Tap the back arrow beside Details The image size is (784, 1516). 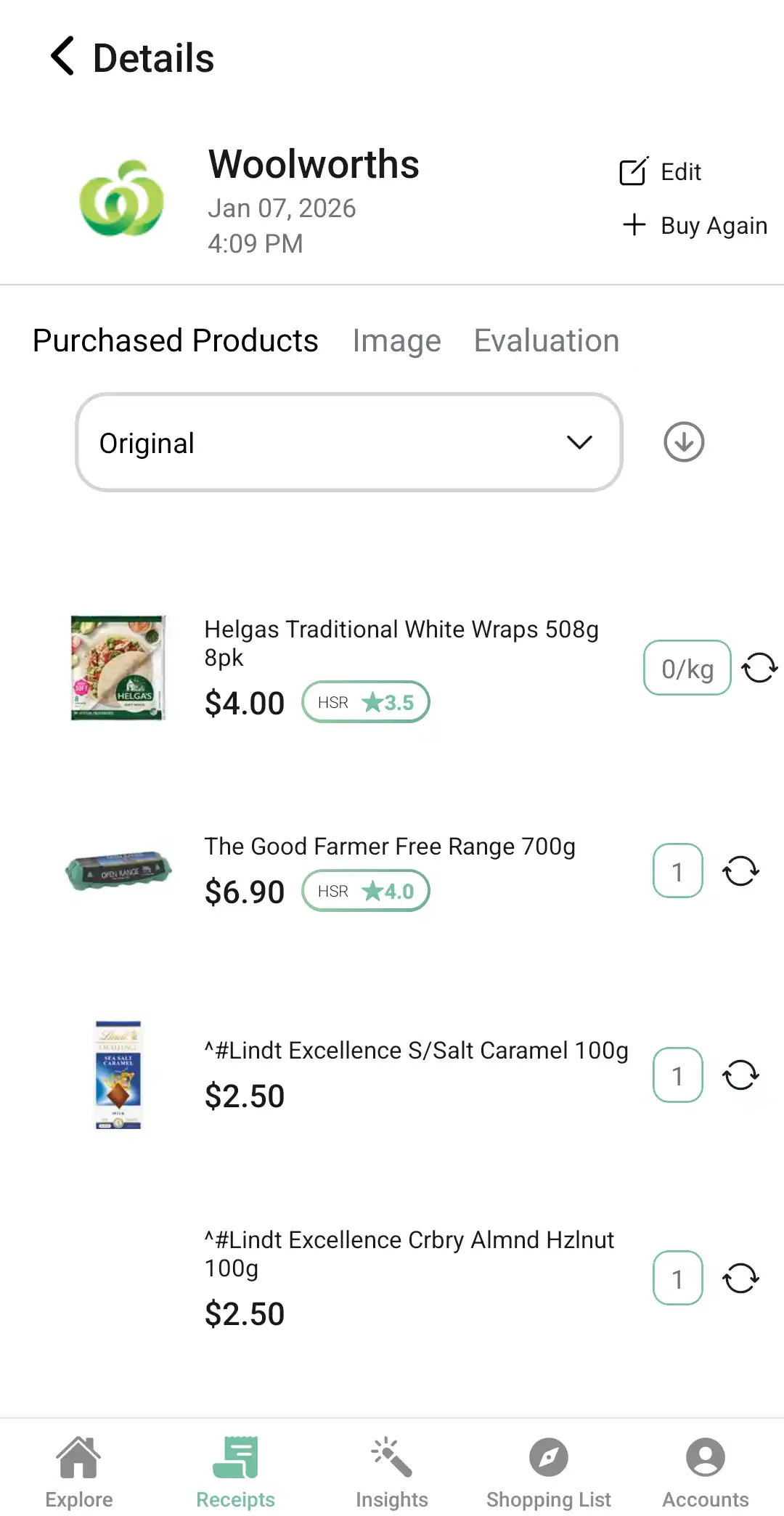(x=62, y=57)
